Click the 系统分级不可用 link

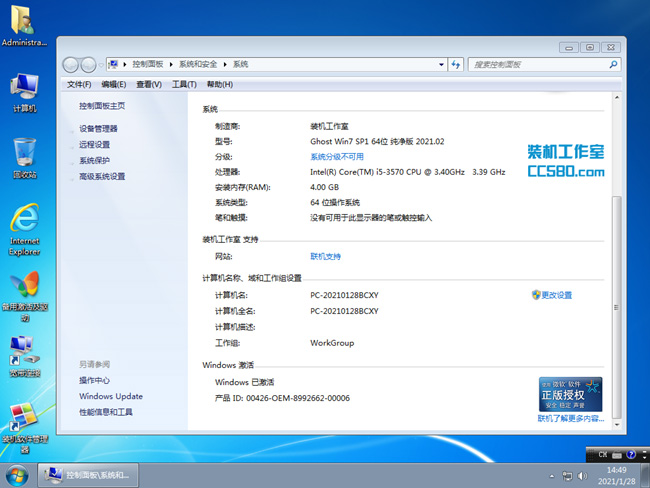(x=337, y=157)
